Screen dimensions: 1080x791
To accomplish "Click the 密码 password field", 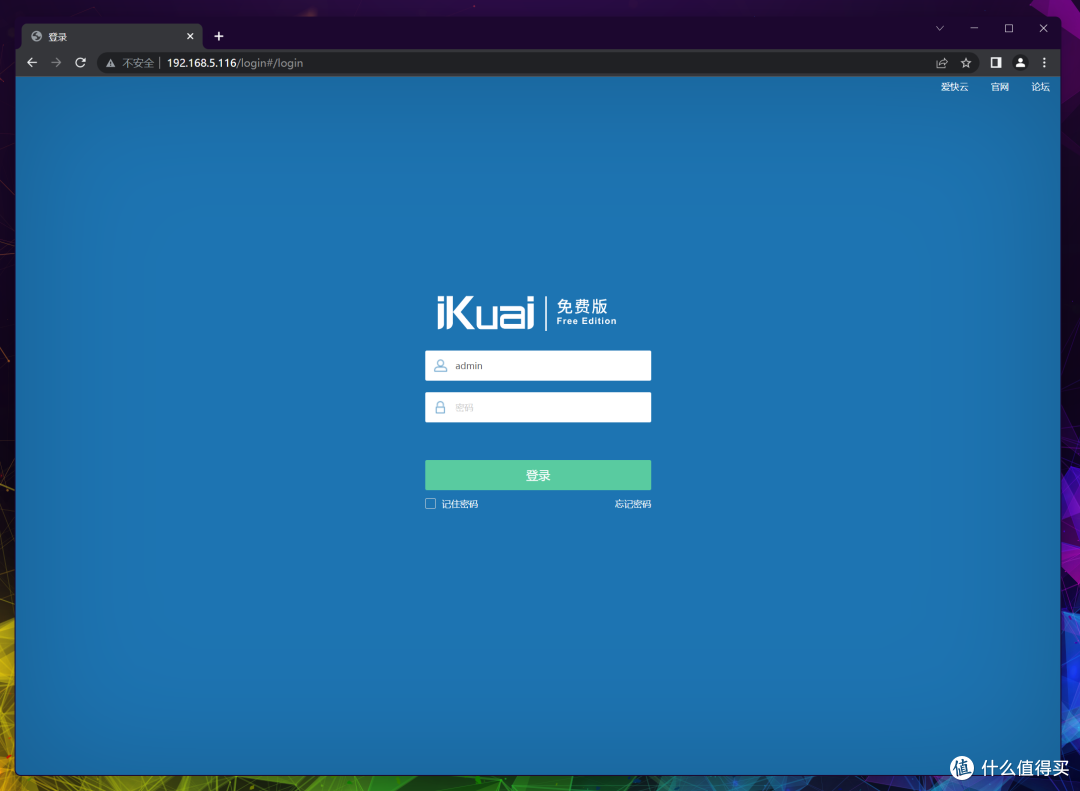I will click(x=538, y=408).
